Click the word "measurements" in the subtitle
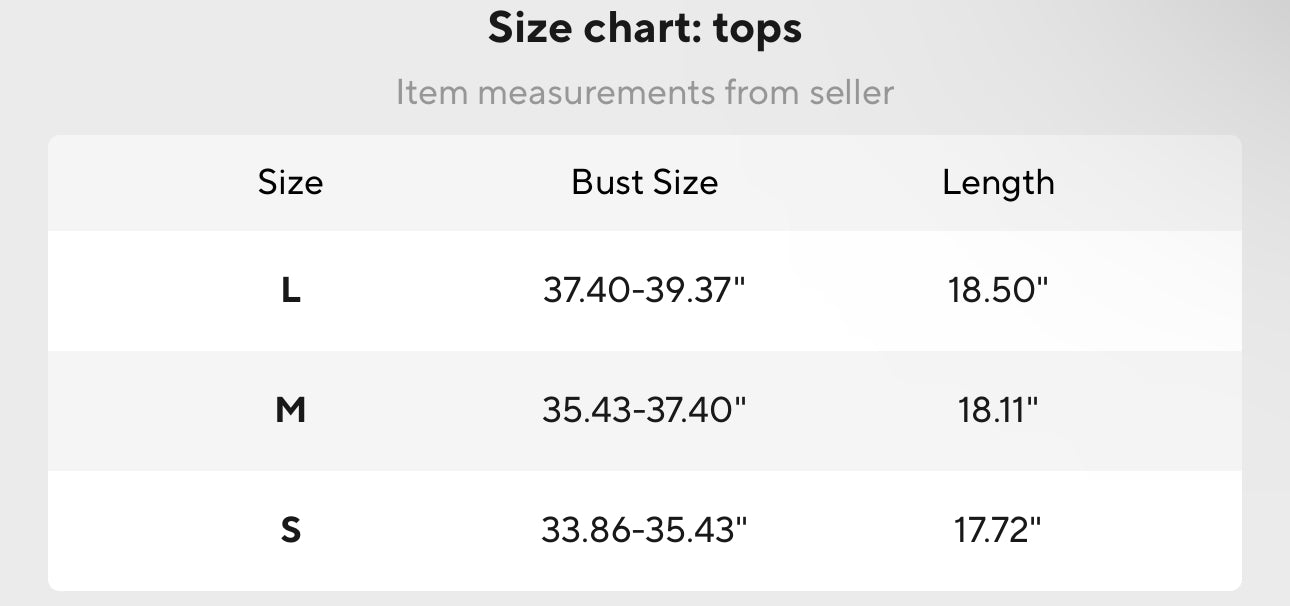 (x=596, y=93)
